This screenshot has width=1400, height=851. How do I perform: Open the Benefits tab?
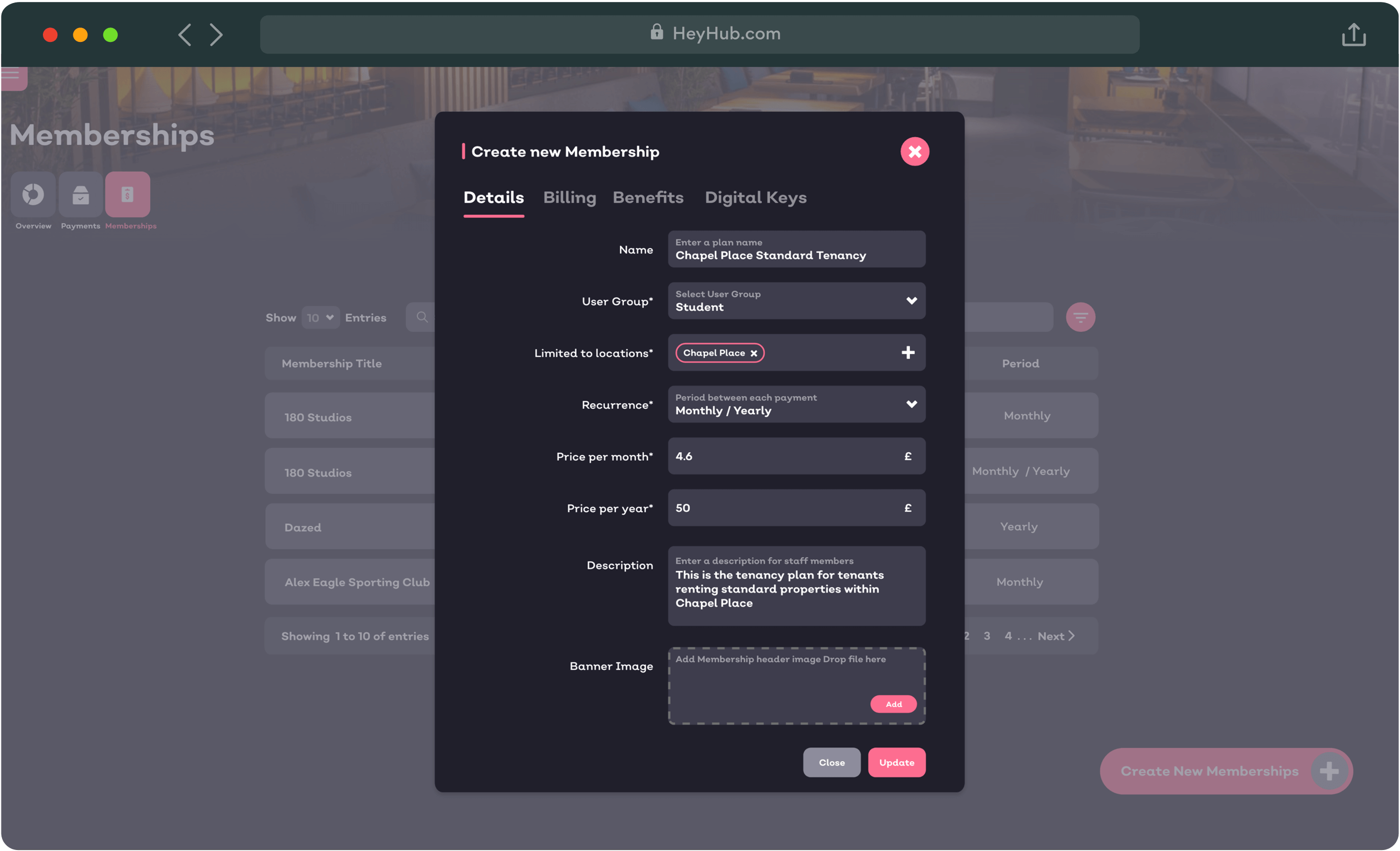[648, 198]
